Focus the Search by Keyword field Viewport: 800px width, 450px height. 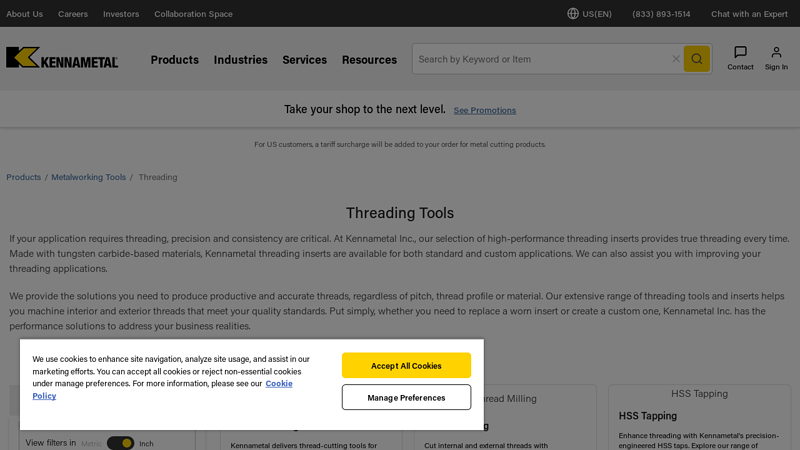540,59
